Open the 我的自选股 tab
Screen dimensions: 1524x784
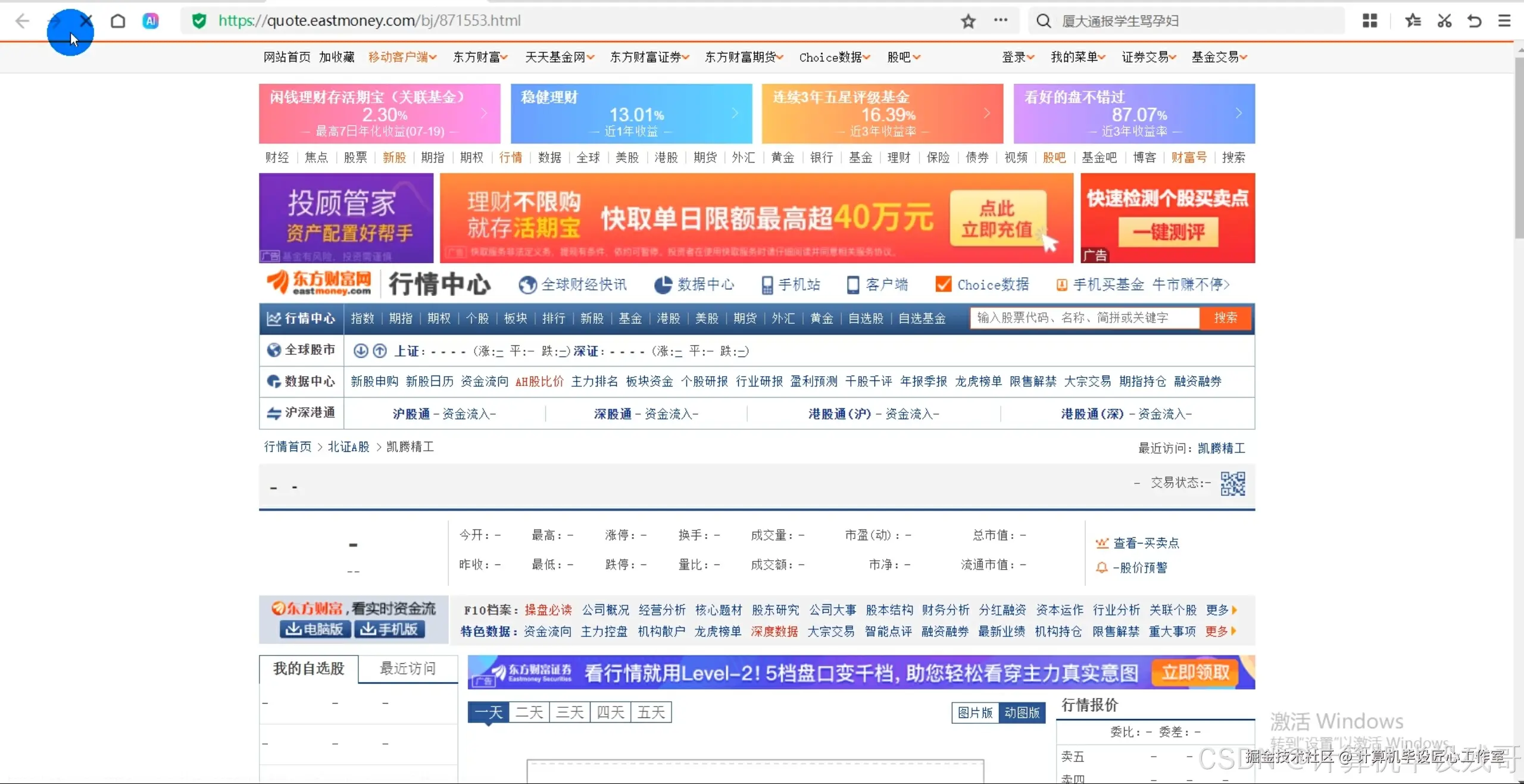pos(309,669)
